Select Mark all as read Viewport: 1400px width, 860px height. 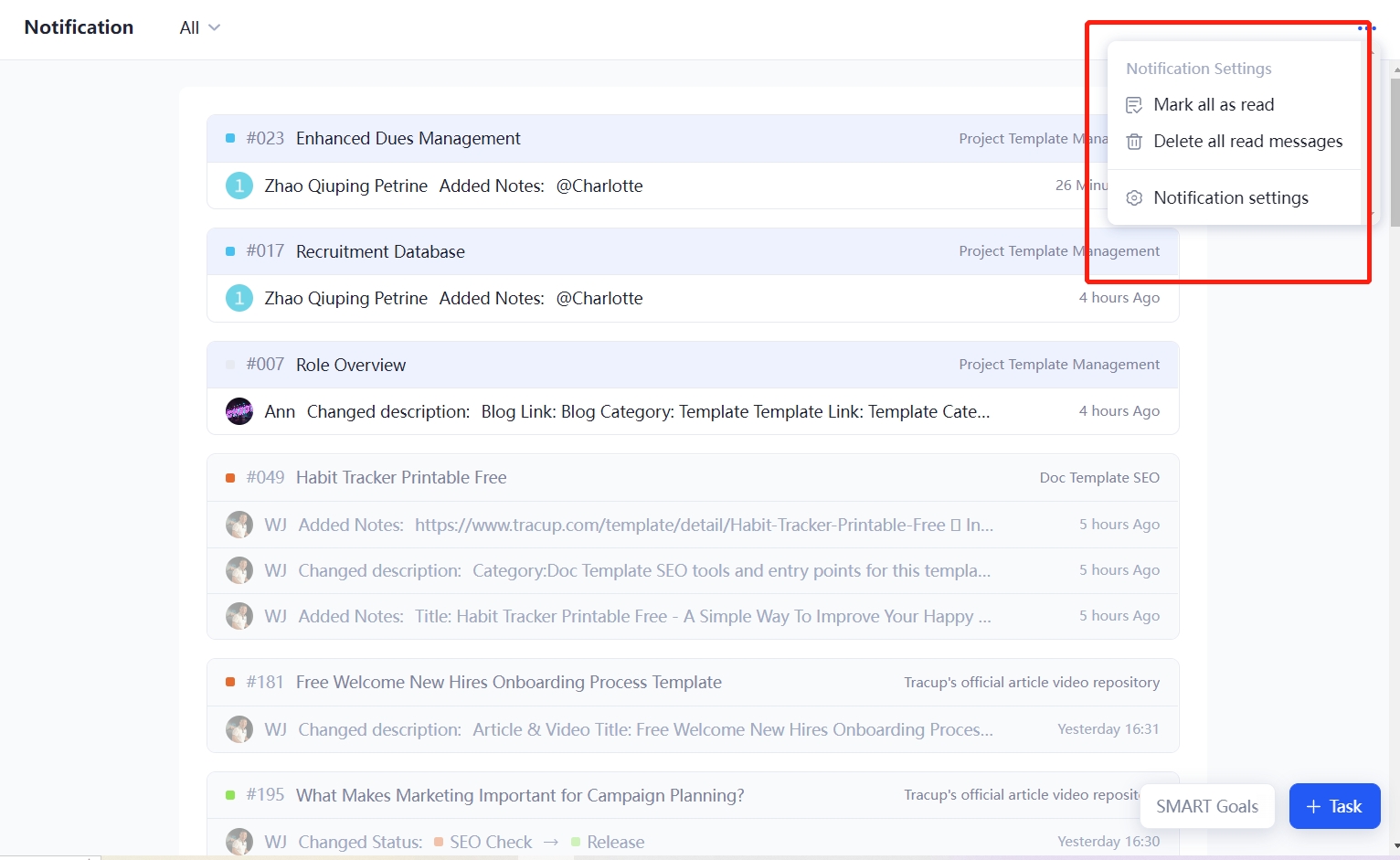coord(1214,104)
